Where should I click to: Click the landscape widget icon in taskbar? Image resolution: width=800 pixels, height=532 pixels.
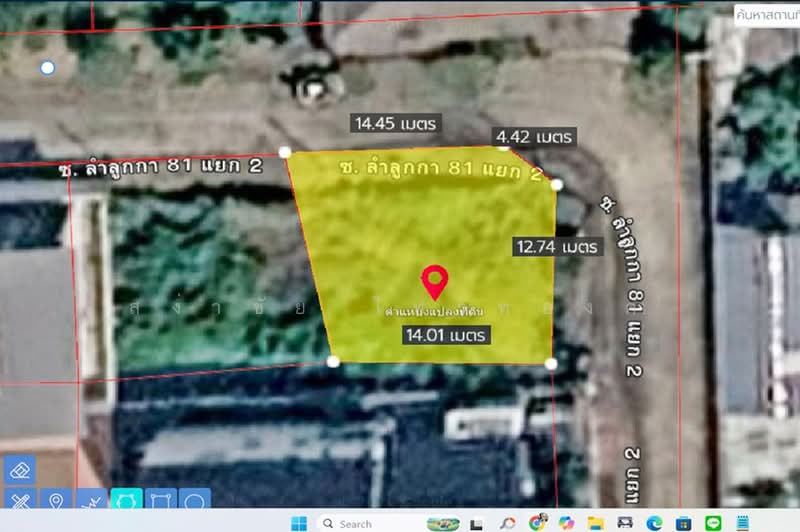coord(443,524)
